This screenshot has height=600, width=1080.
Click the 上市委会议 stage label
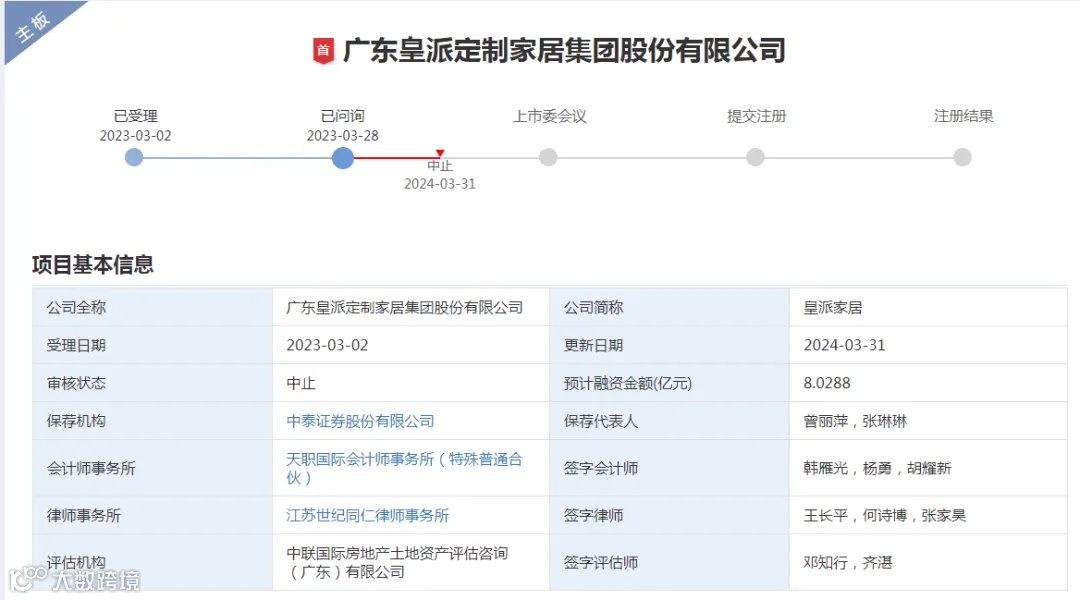[x=550, y=116]
